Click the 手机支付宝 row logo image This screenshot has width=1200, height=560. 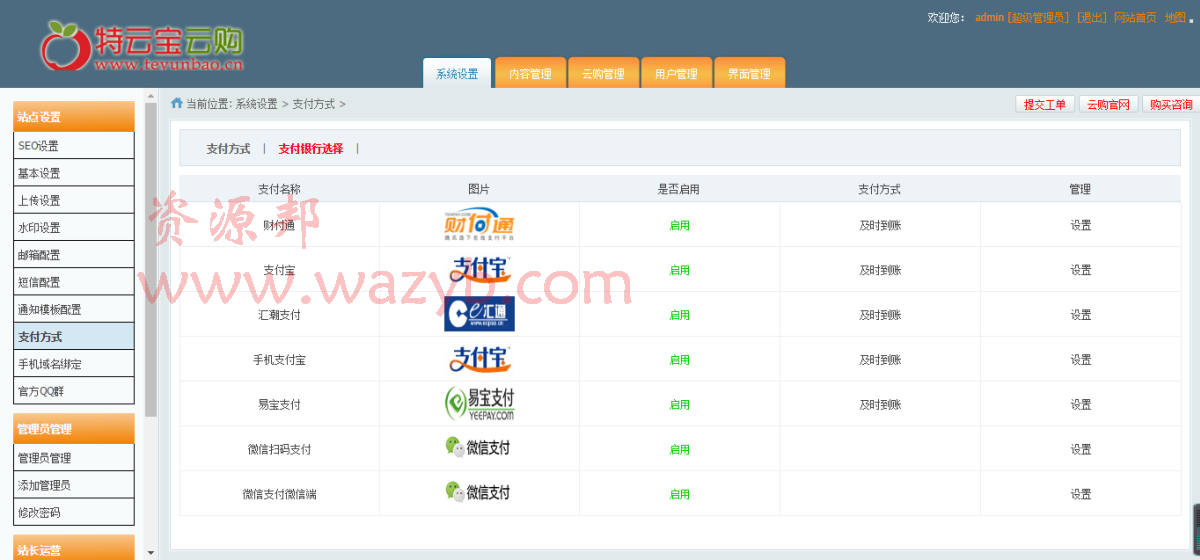[479, 359]
